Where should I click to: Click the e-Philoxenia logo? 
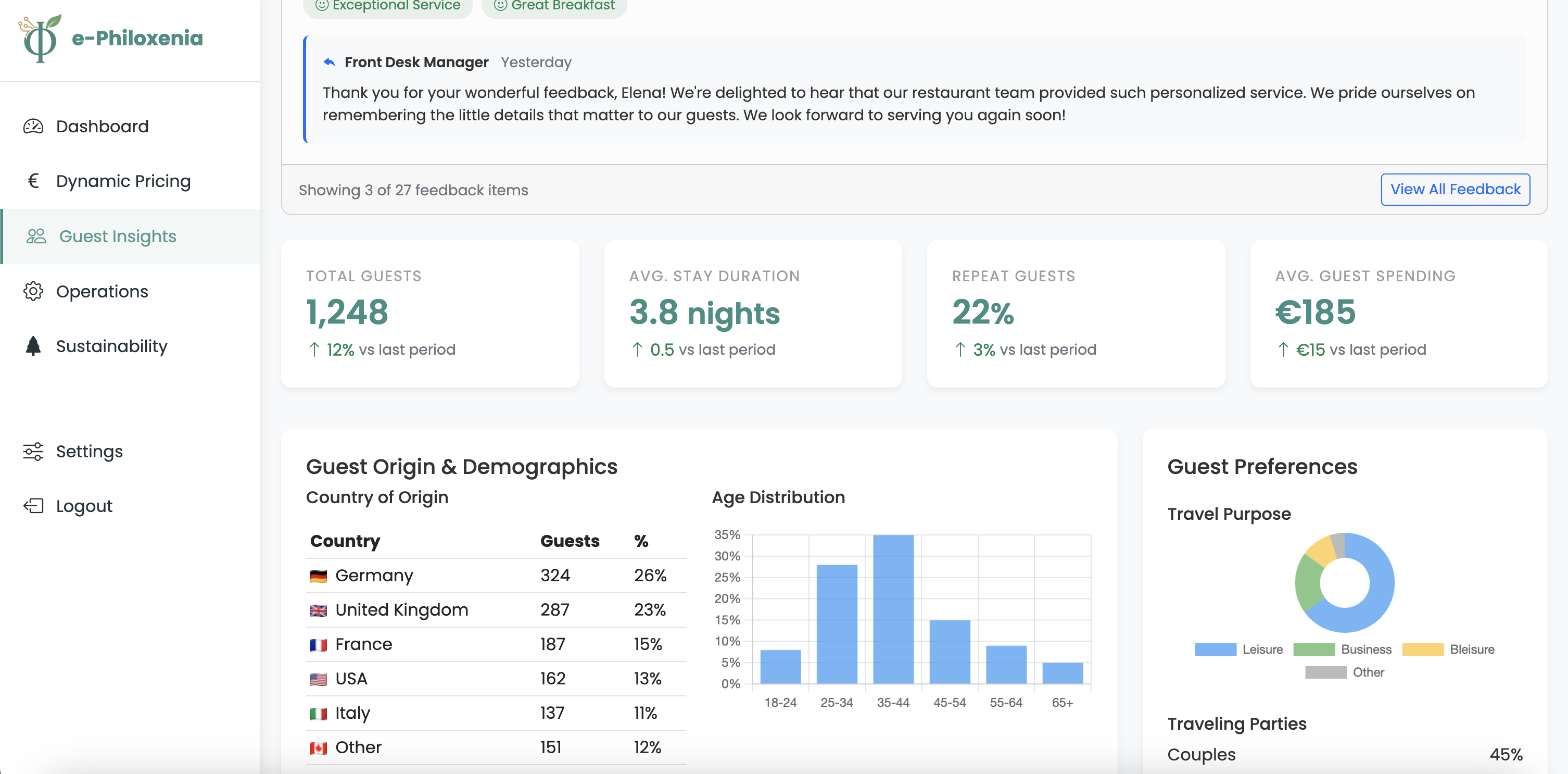pyautogui.click(x=112, y=38)
